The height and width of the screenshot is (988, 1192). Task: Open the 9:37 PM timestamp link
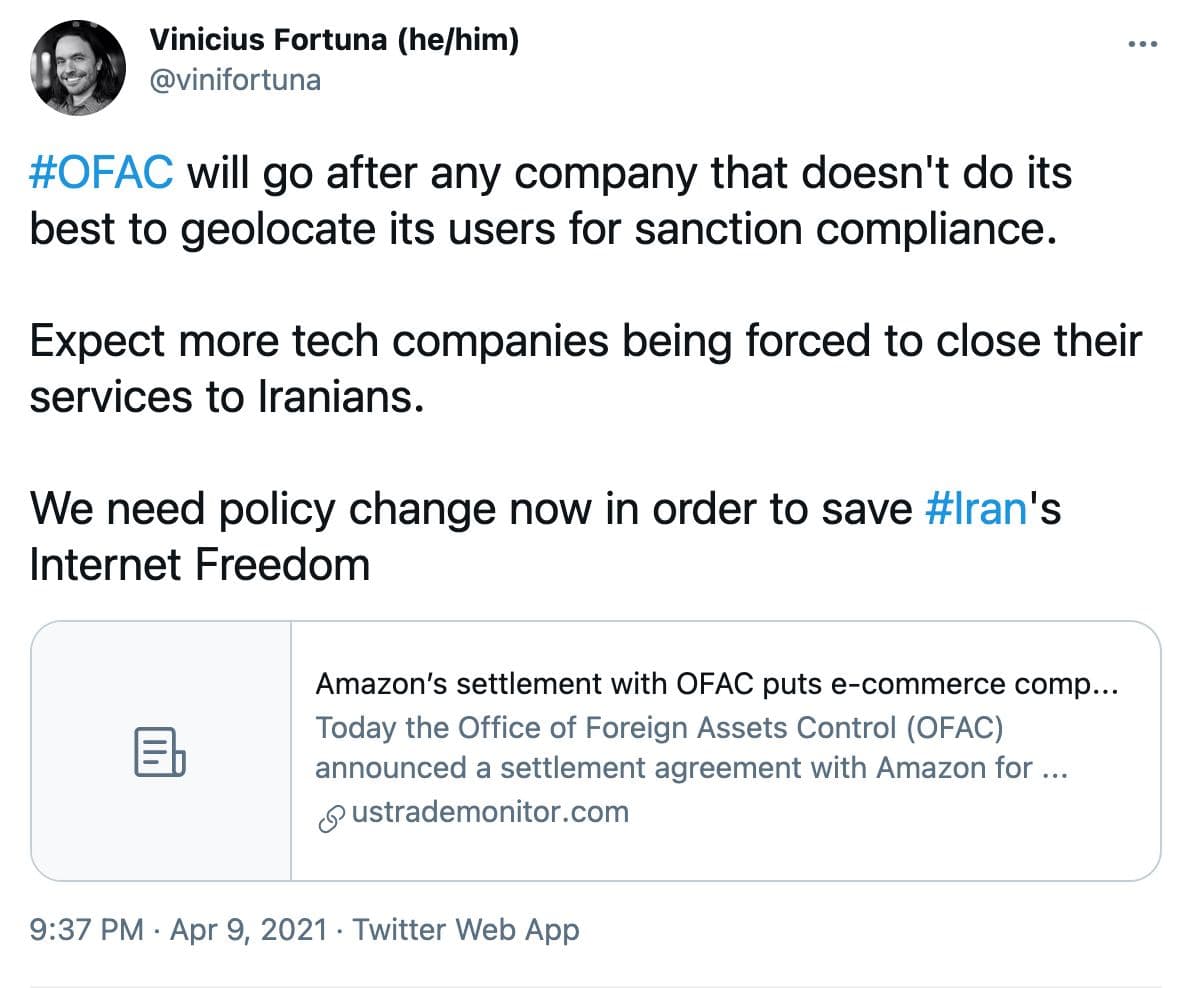point(86,929)
